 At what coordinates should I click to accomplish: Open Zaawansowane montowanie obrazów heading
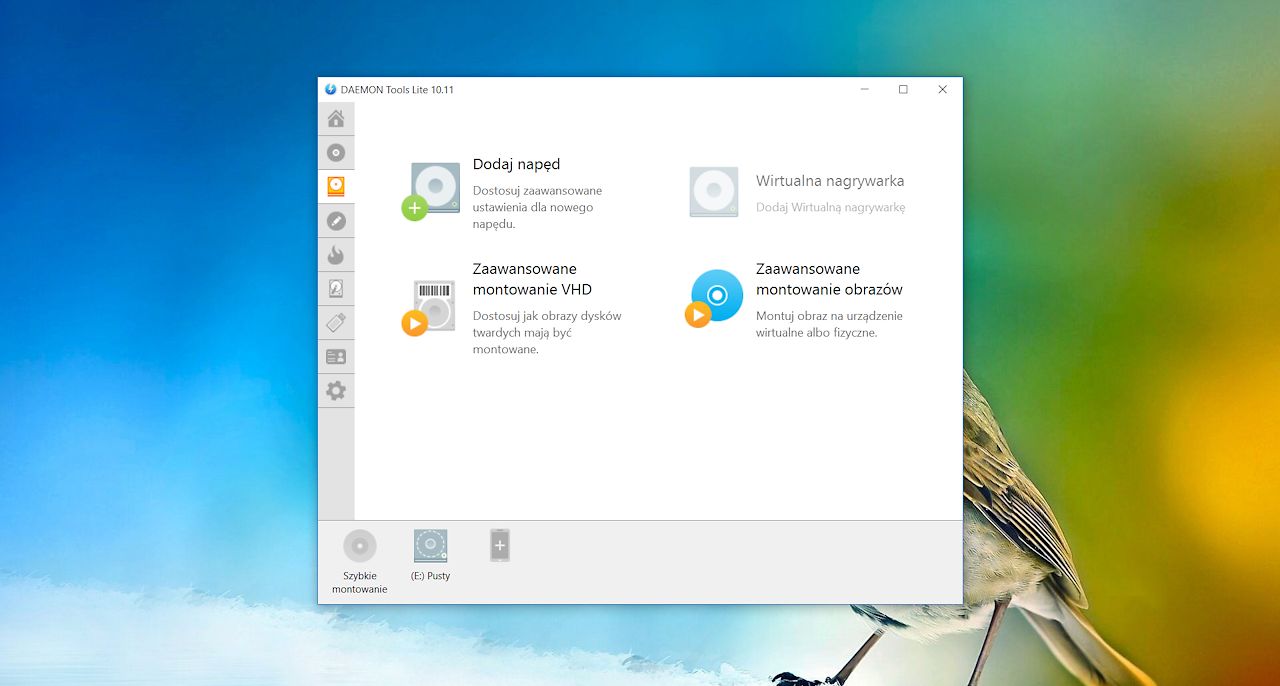[x=829, y=279]
